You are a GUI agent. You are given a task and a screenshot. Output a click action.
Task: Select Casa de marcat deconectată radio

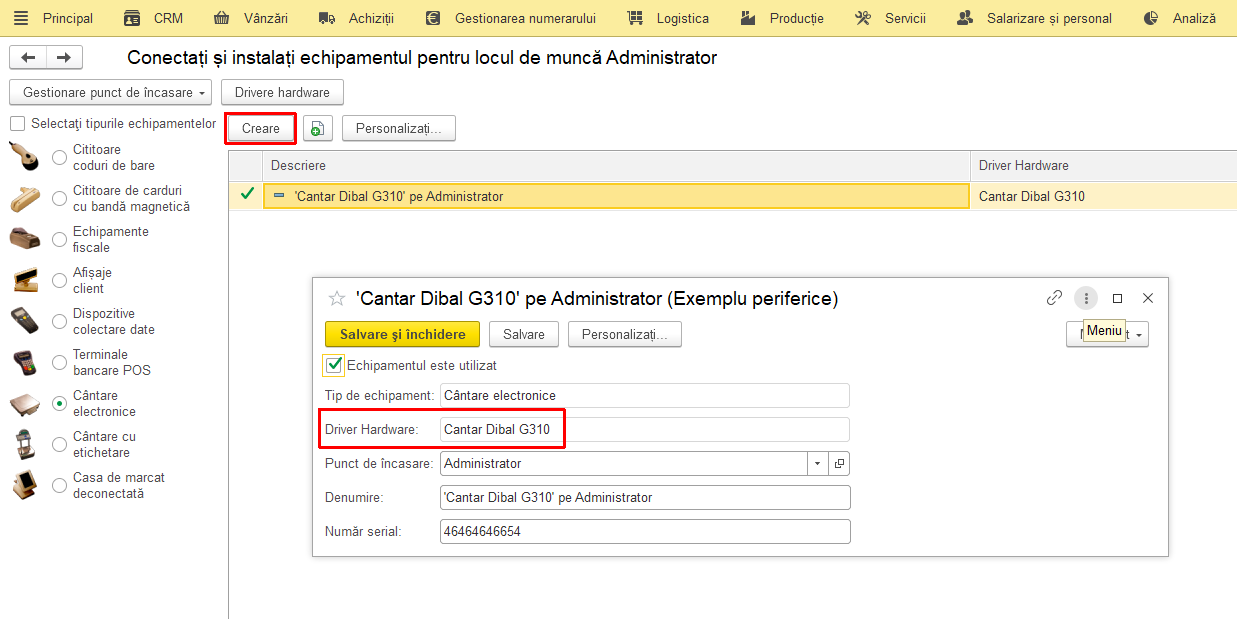tap(60, 486)
